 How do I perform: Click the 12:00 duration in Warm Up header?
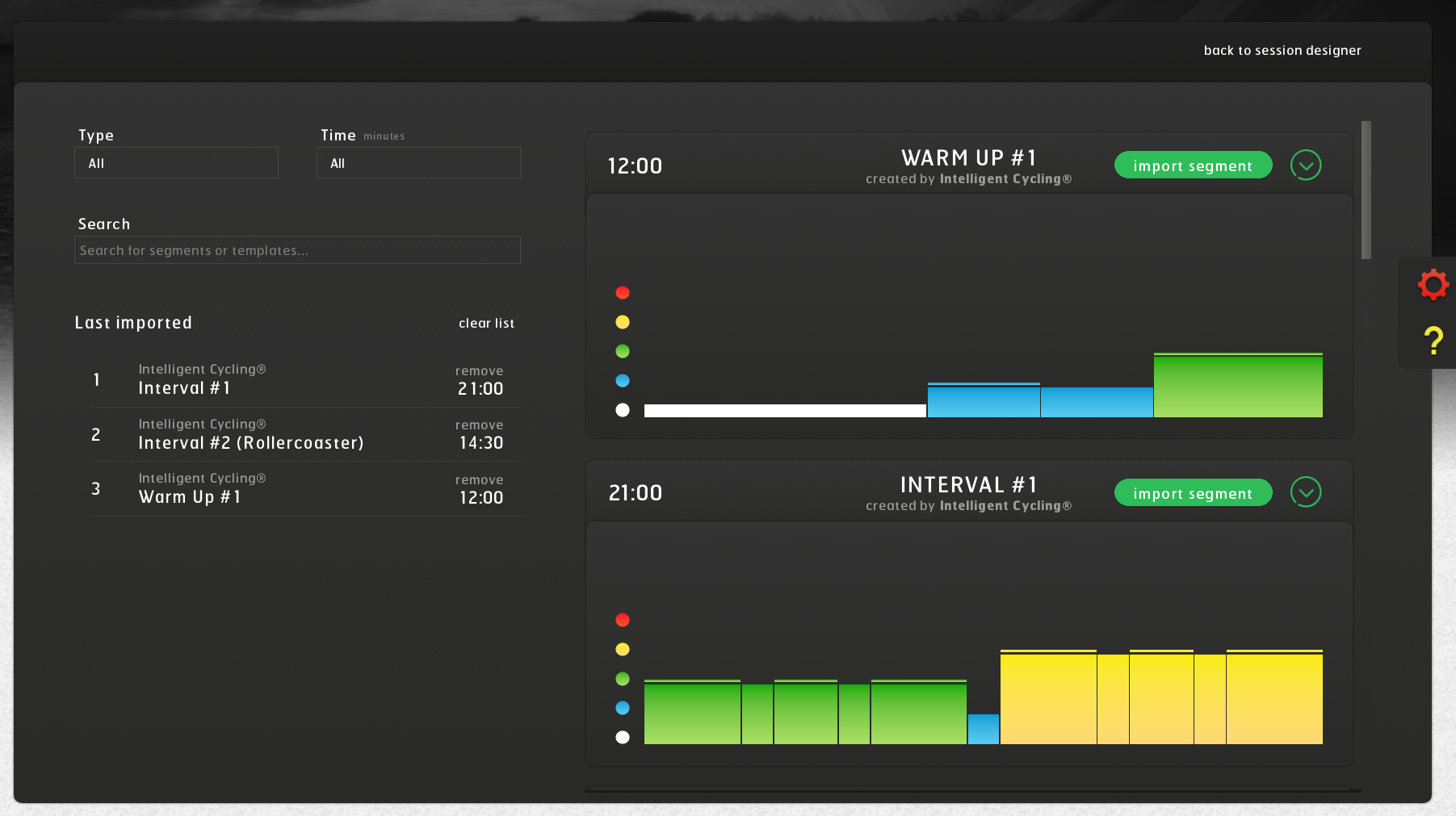pyautogui.click(x=635, y=166)
